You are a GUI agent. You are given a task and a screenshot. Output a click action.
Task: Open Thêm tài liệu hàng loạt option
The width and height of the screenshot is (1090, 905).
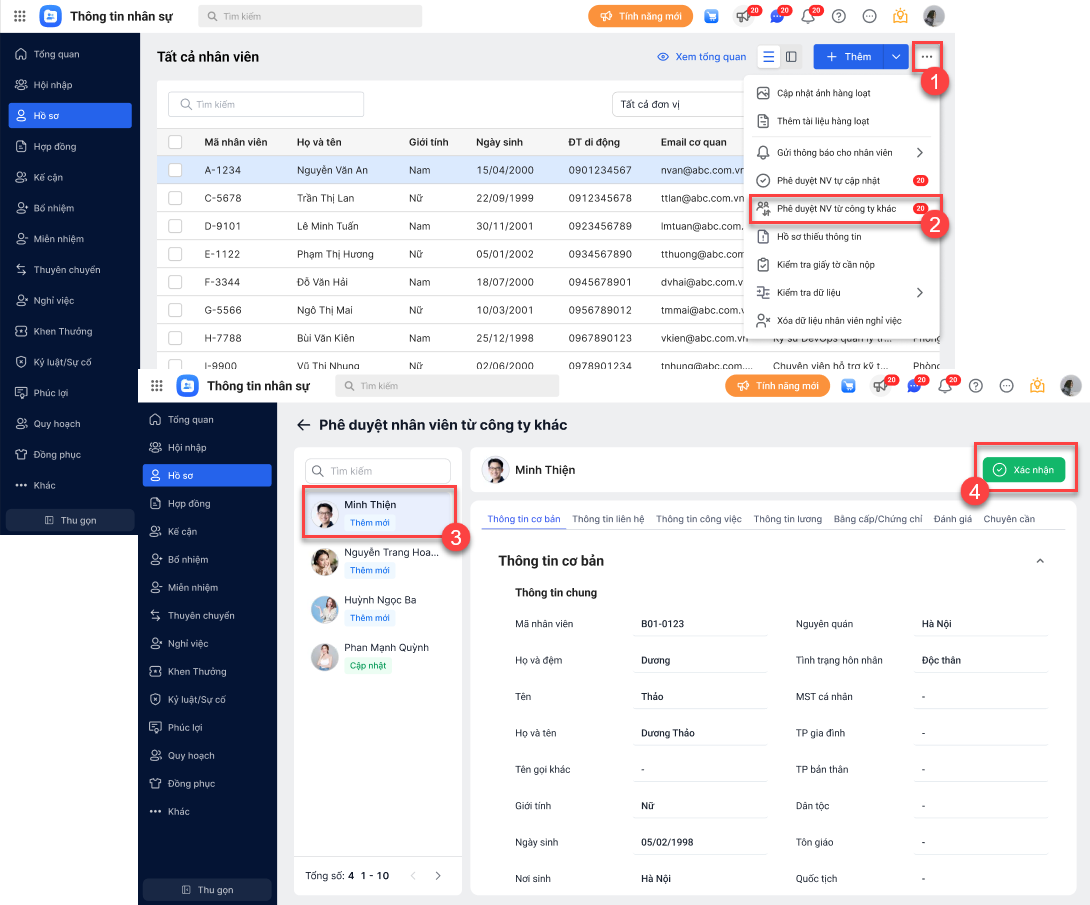822,121
